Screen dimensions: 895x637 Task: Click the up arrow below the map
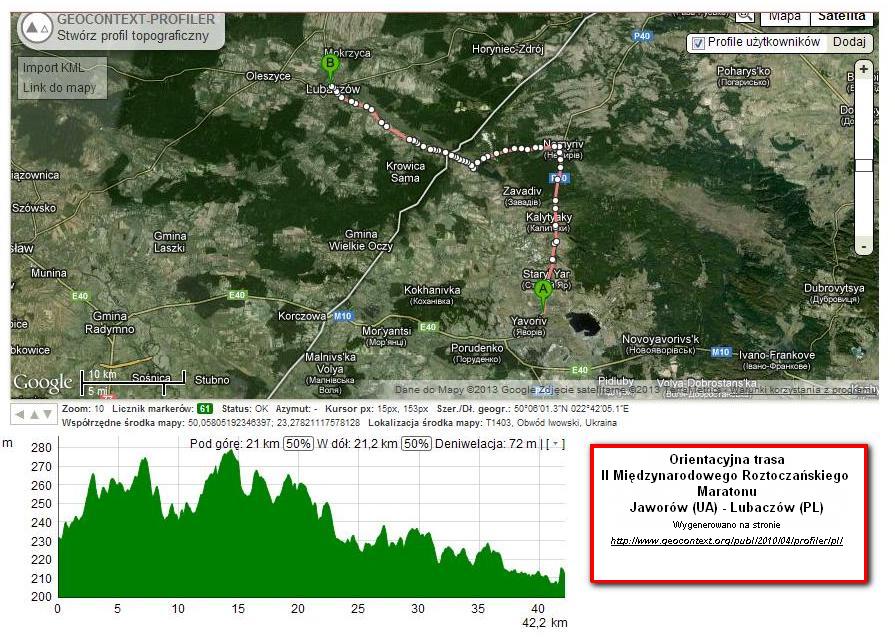(x=32, y=414)
